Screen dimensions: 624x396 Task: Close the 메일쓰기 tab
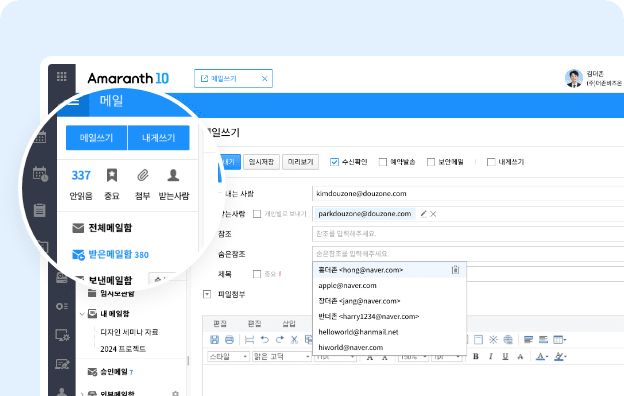[x=264, y=79]
